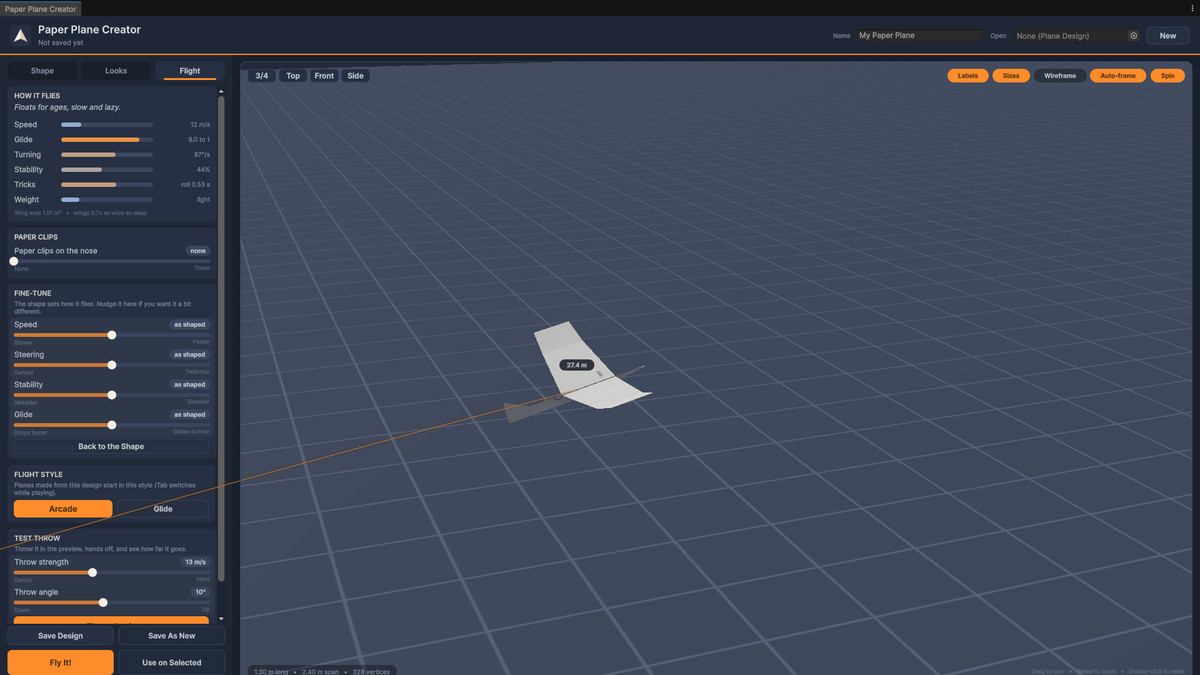The width and height of the screenshot is (1200, 675).
Task: Select Glide flight style
Action: 163,509
